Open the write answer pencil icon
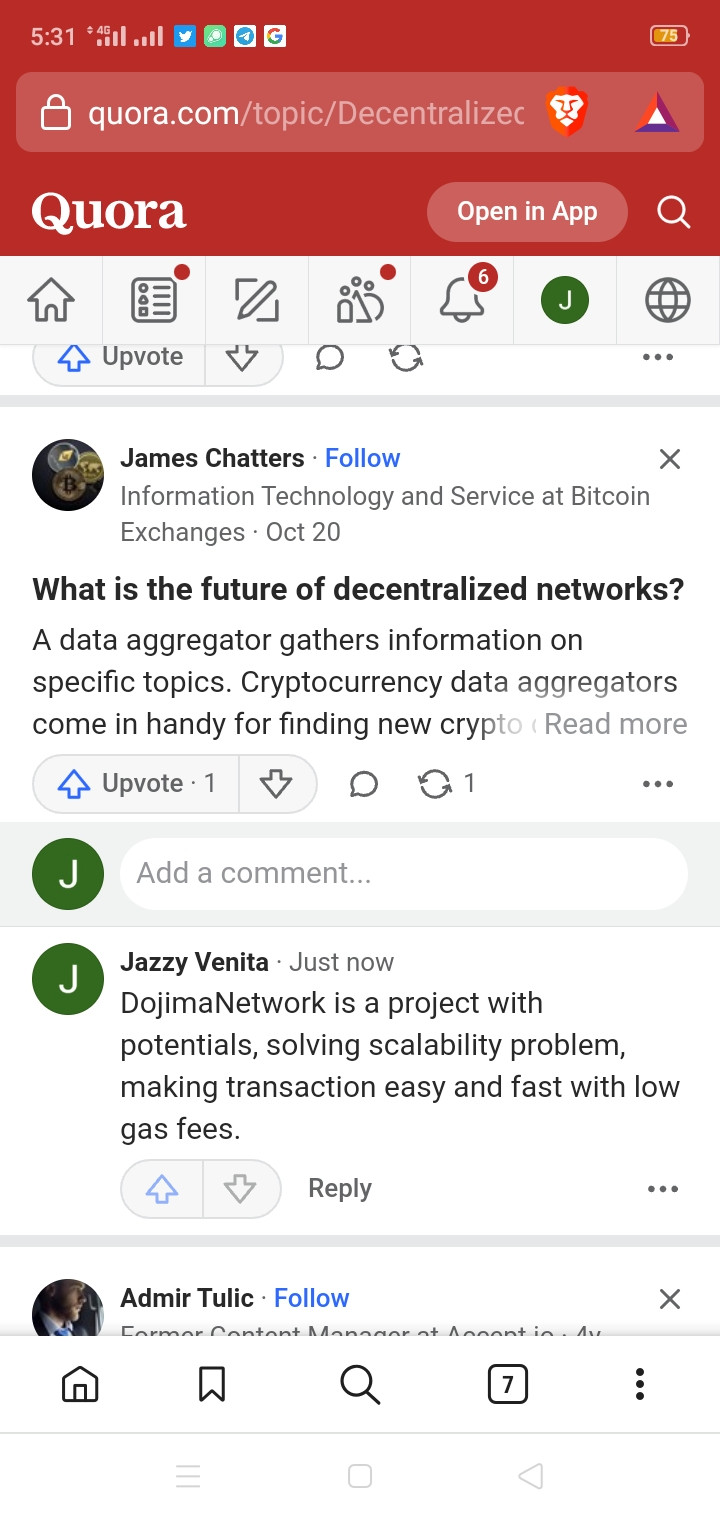This screenshot has height=1520, width=720. 257,300
